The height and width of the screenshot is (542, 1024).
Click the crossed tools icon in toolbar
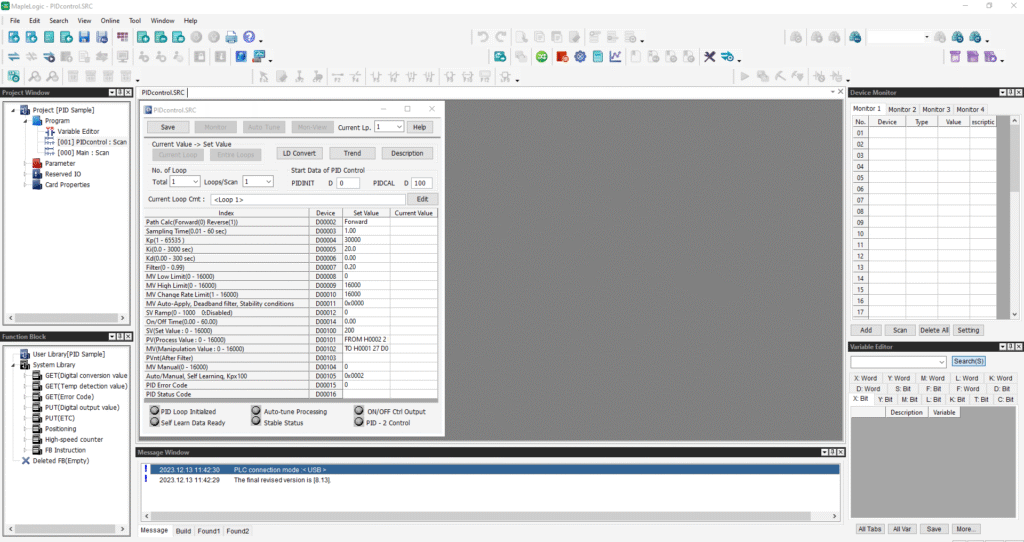[x=709, y=57]
